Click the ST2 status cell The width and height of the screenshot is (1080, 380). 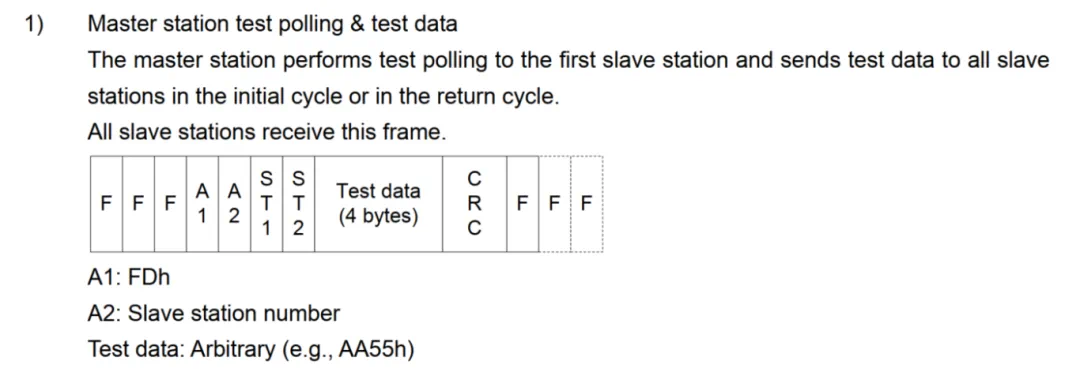point(298,204)
